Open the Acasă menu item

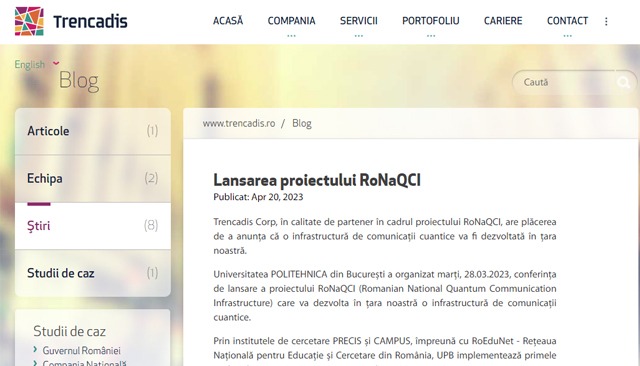click(x=228, y=20)
